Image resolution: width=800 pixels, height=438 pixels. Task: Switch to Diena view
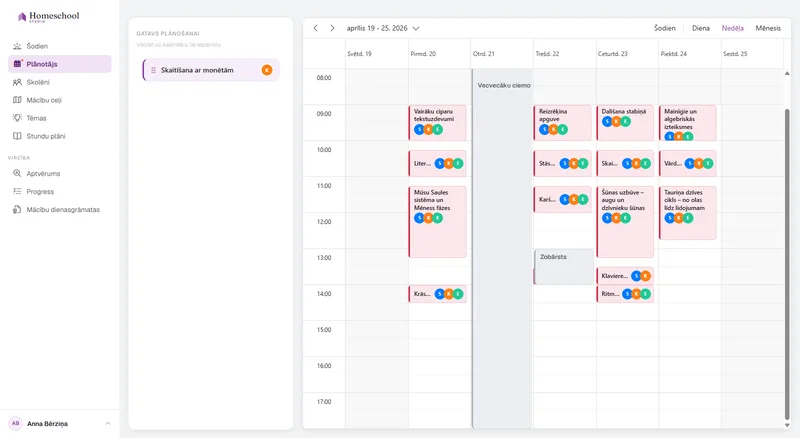point(701,28)
